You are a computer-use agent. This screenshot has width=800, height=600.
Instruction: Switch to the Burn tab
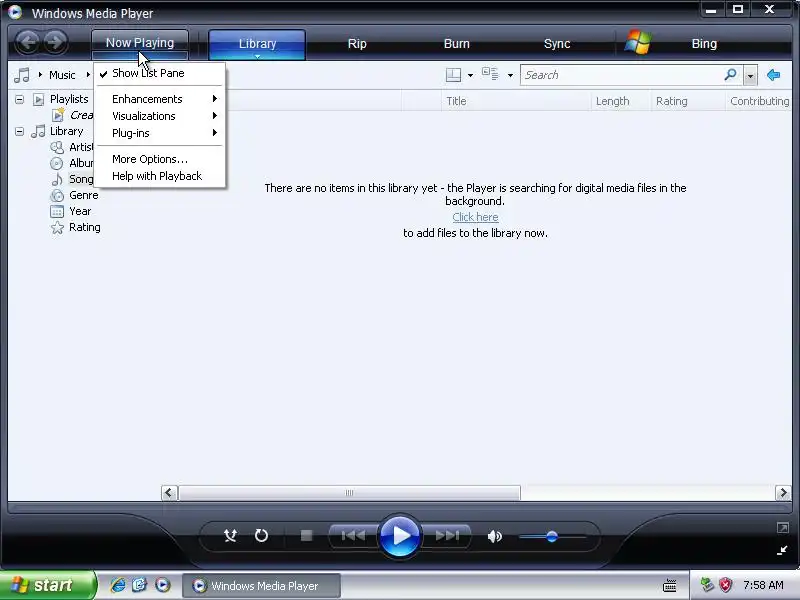(x=457, y=43)
